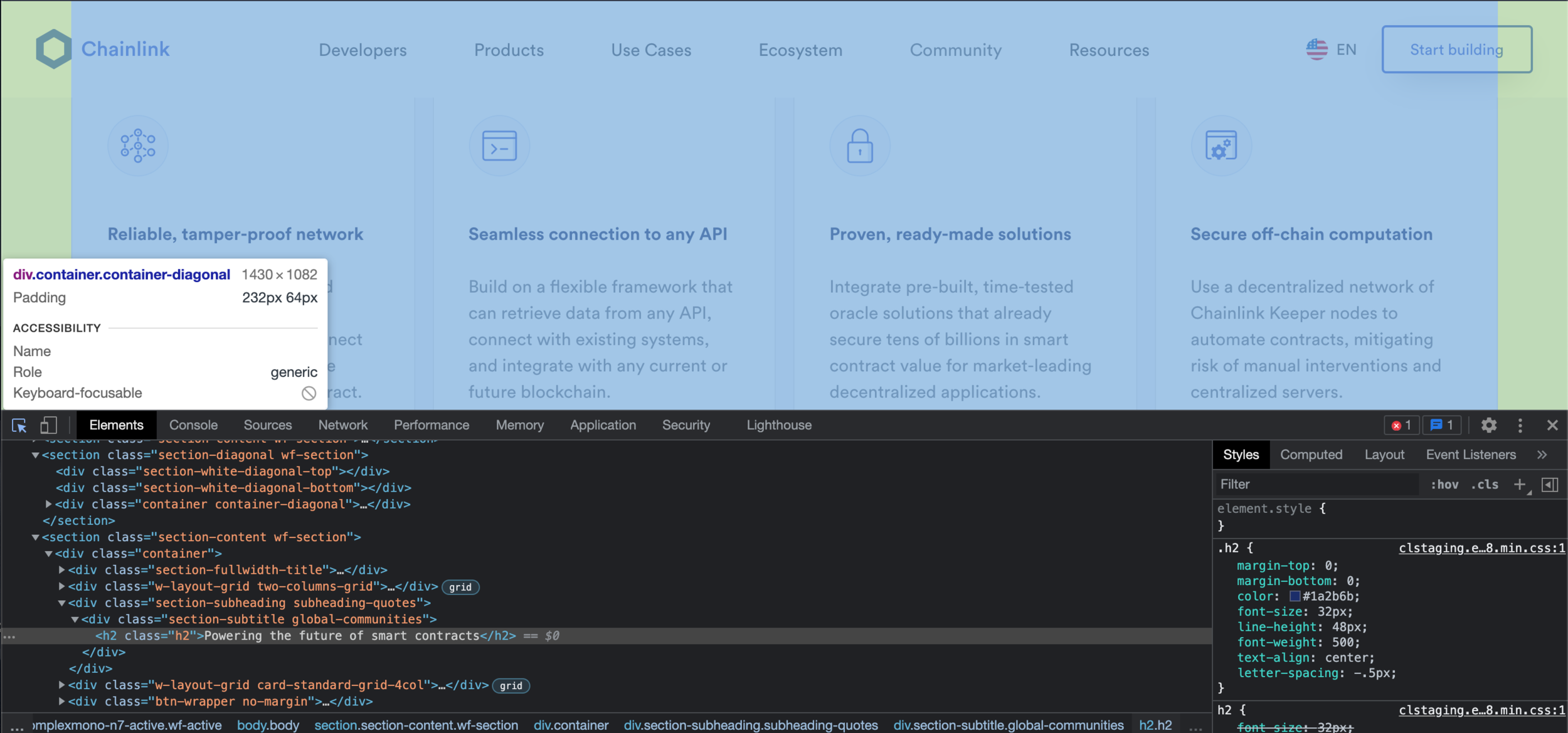
Task: Open the DevTools settings gear
Action: [x=1489, y=425]
